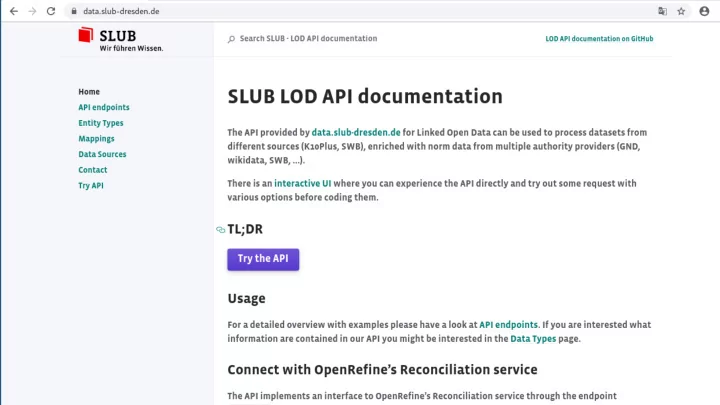The width and height of the screenshot is (720, 405).
Task: Click the padlock site security icon
Action: click(74, 11)
